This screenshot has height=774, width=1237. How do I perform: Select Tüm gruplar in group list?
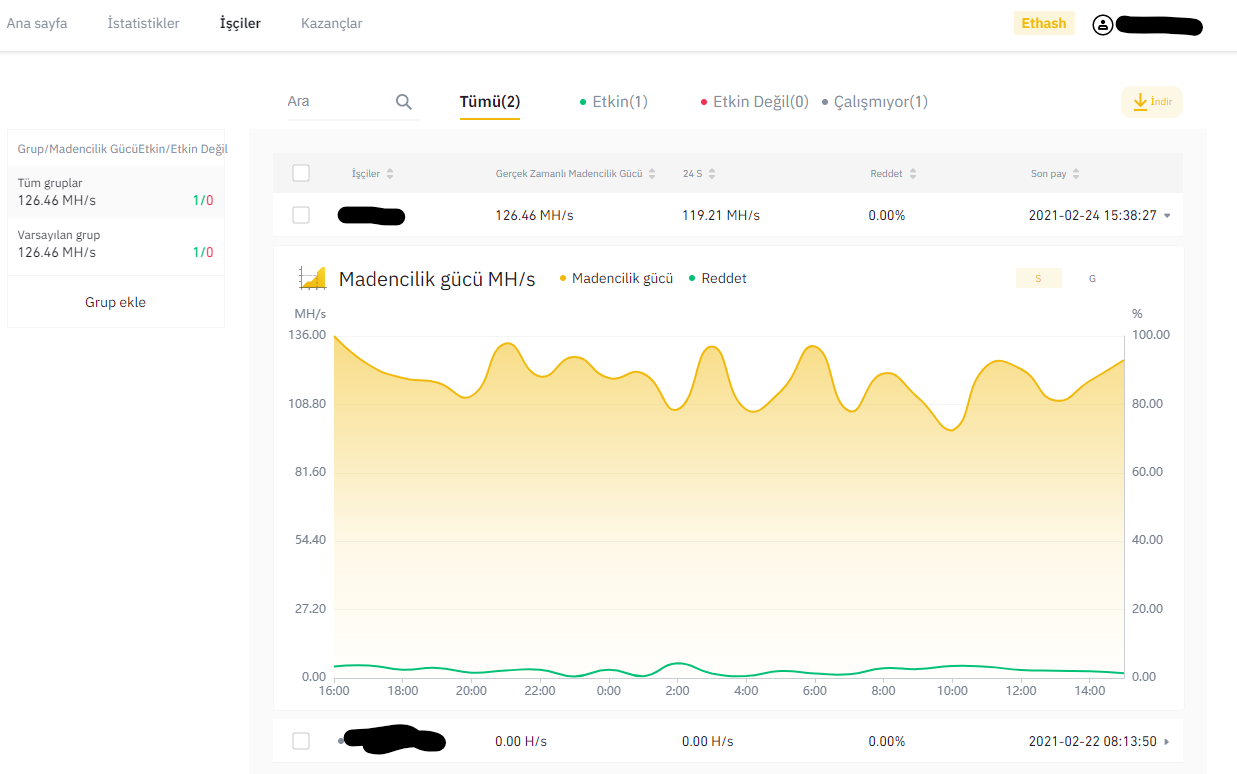coord(116,192)
